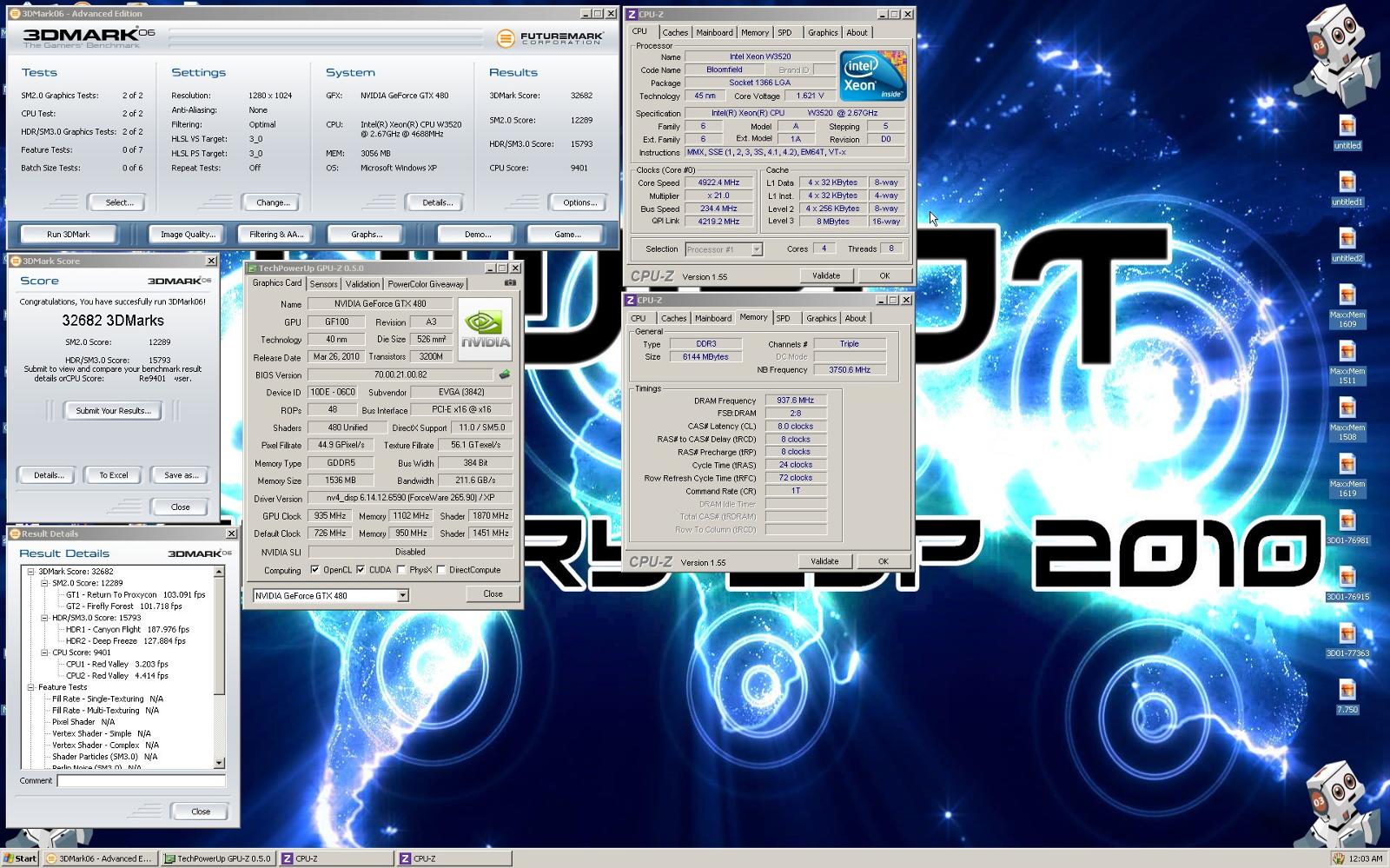Click Save as... button in score window
Viewport: 1390px width, 868px height.
click(181, 475)
